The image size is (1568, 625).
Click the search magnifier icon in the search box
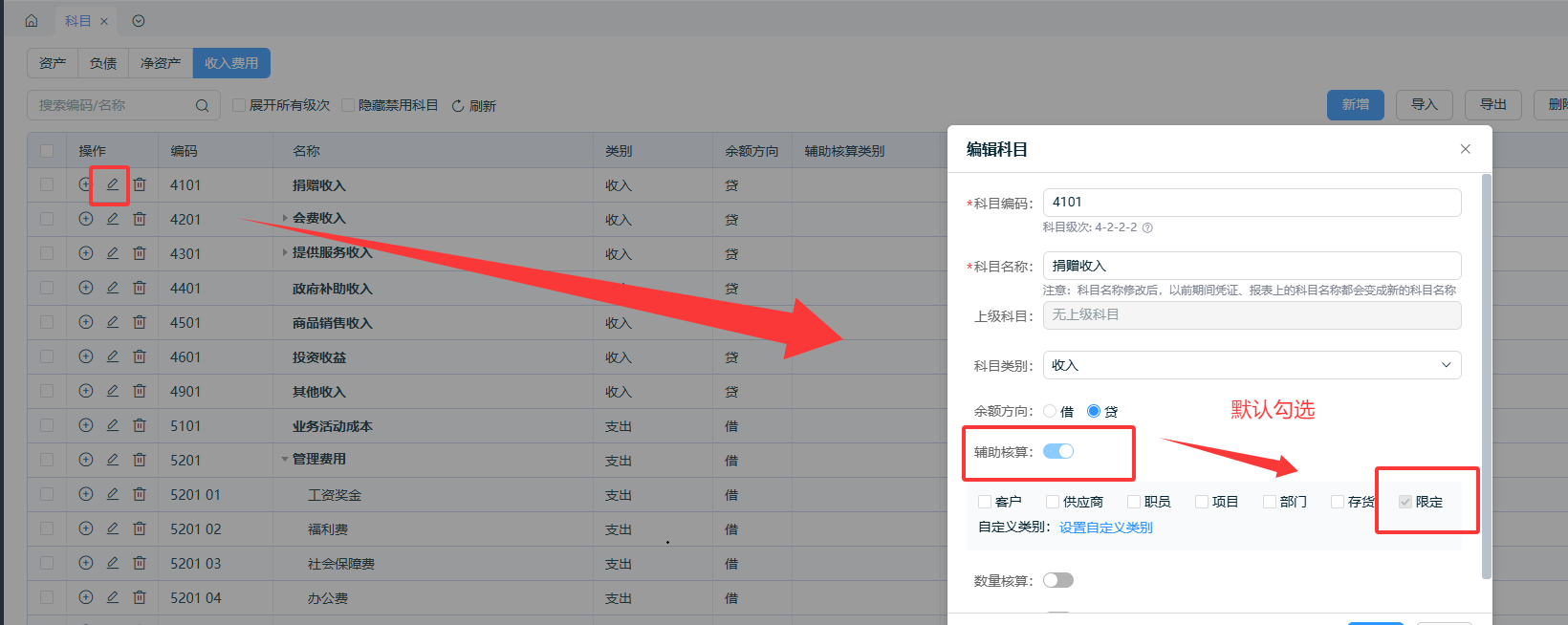(202, 106)
